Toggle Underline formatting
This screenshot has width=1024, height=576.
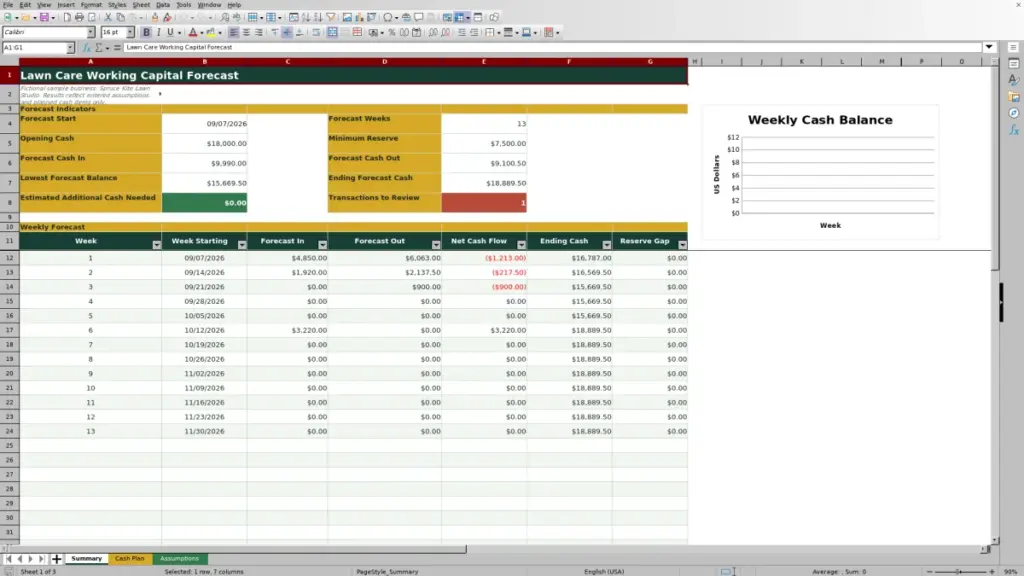pos(170,32)
